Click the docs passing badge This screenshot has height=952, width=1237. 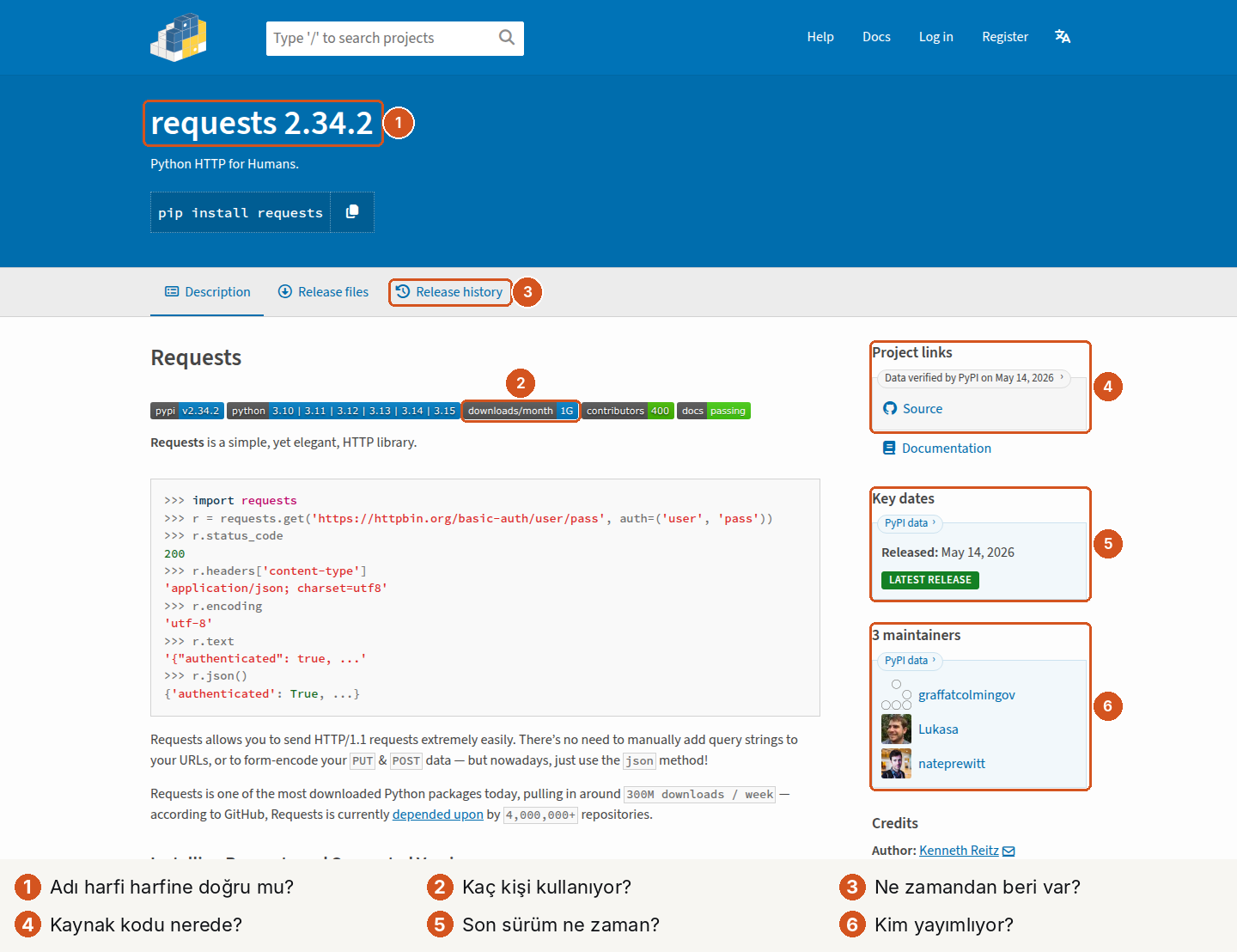click(x=714, y=411)
